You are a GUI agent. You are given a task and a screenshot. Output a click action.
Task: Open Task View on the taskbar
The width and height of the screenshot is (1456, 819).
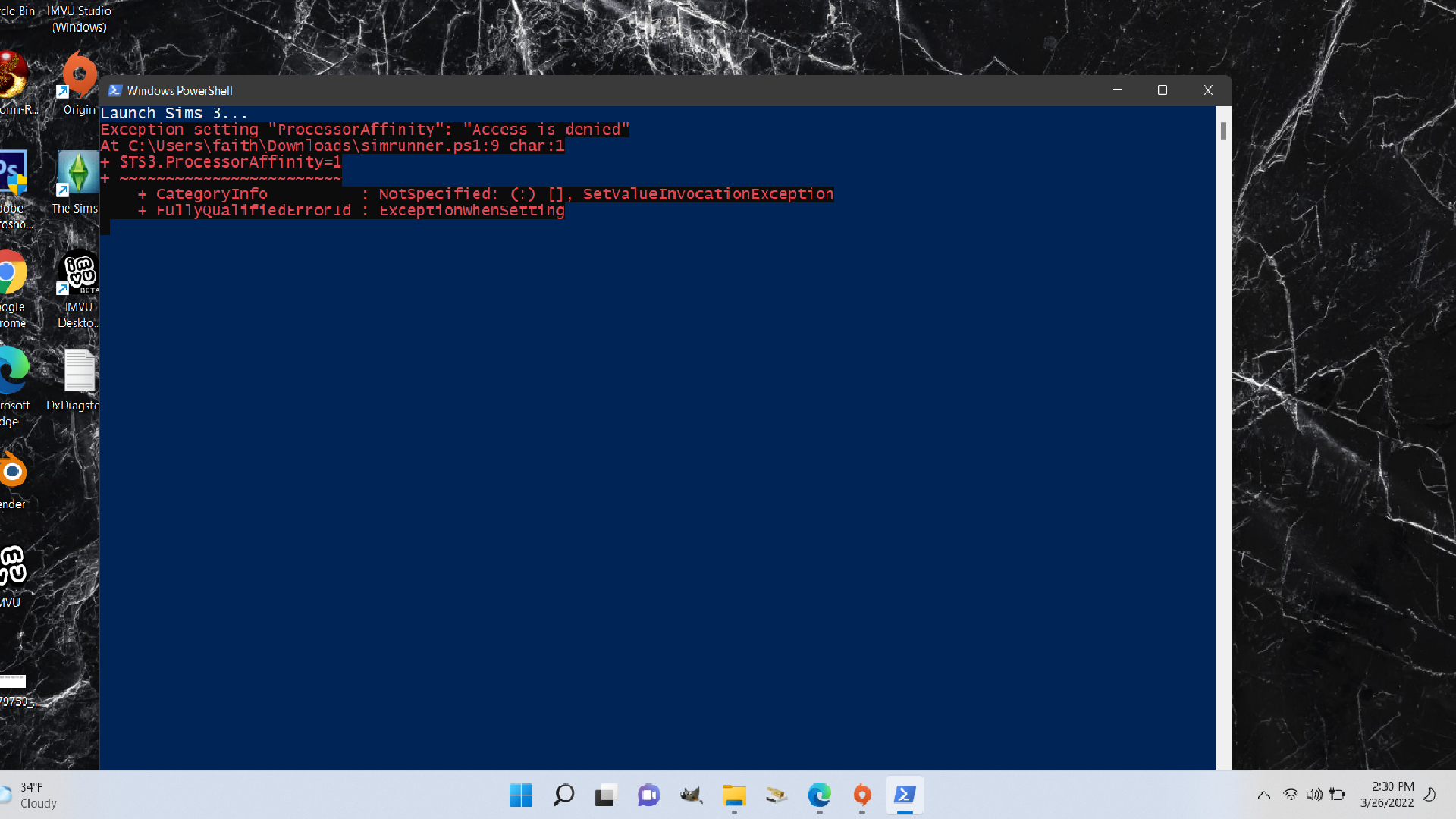(x=605, y=795)
